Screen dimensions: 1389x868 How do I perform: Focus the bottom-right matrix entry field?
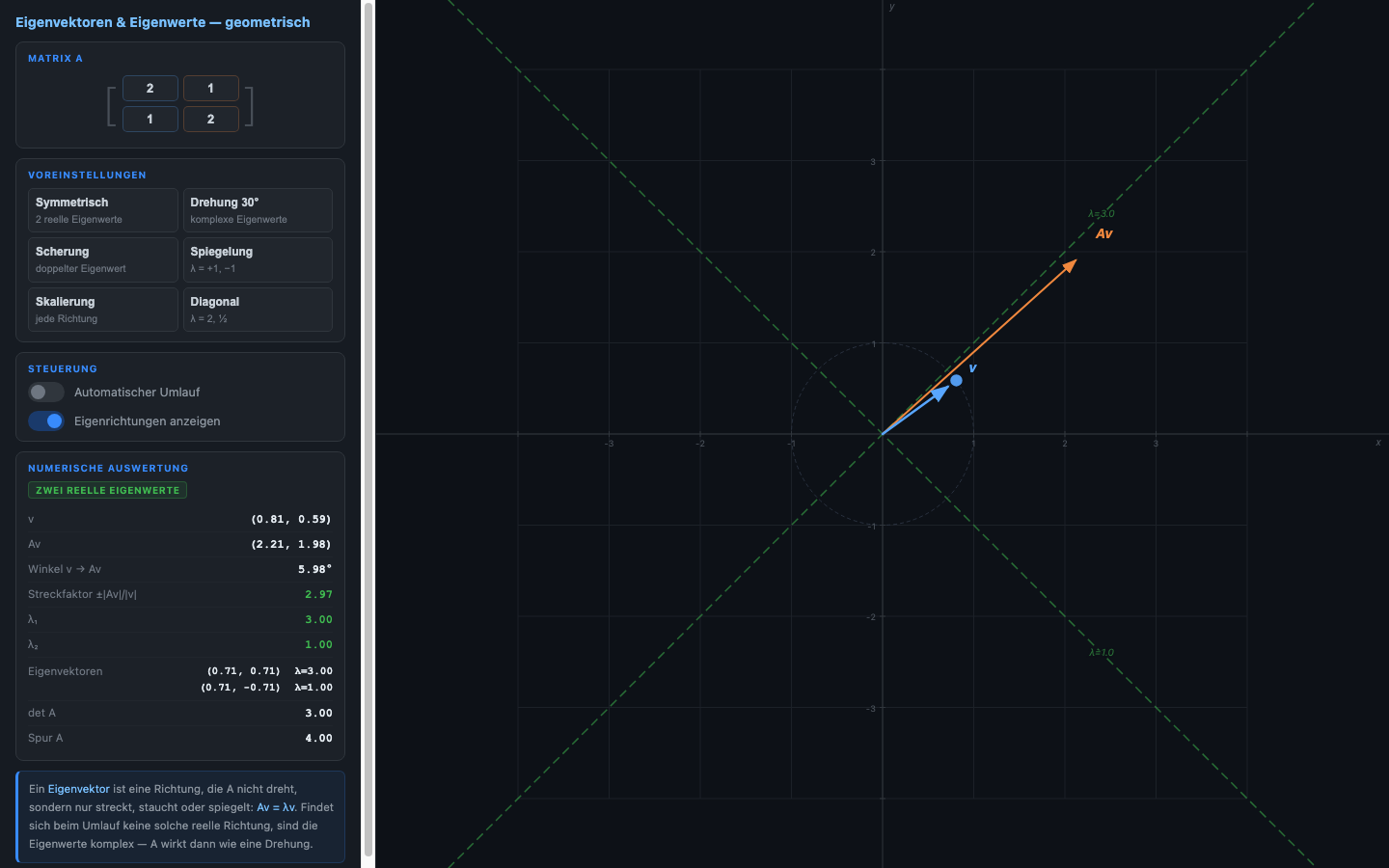point(211,120)
